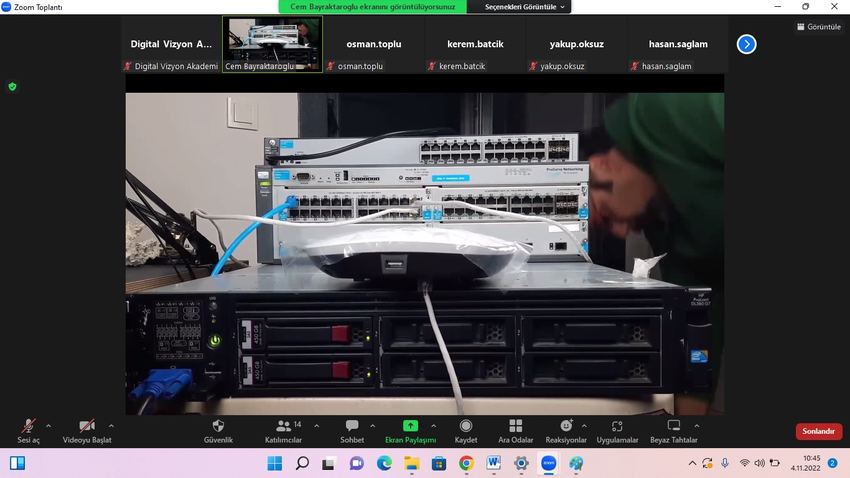The width and height of the screenshot is (850, 478).
Task: Open Widgets panel at taskbar left
Action: [x=17, y=463]
